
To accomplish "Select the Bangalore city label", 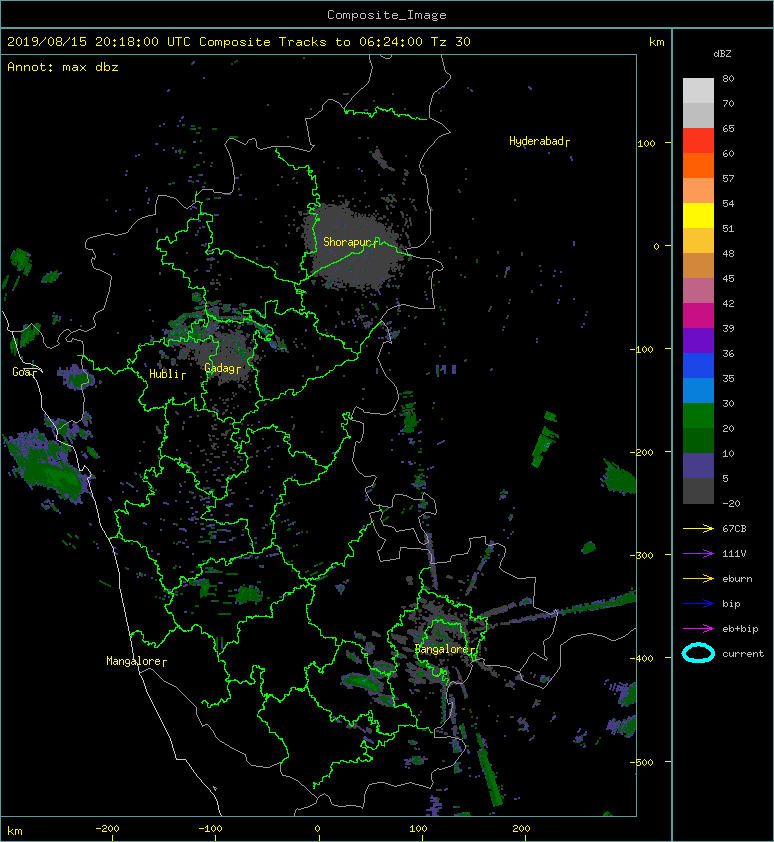I will point(445,649).
